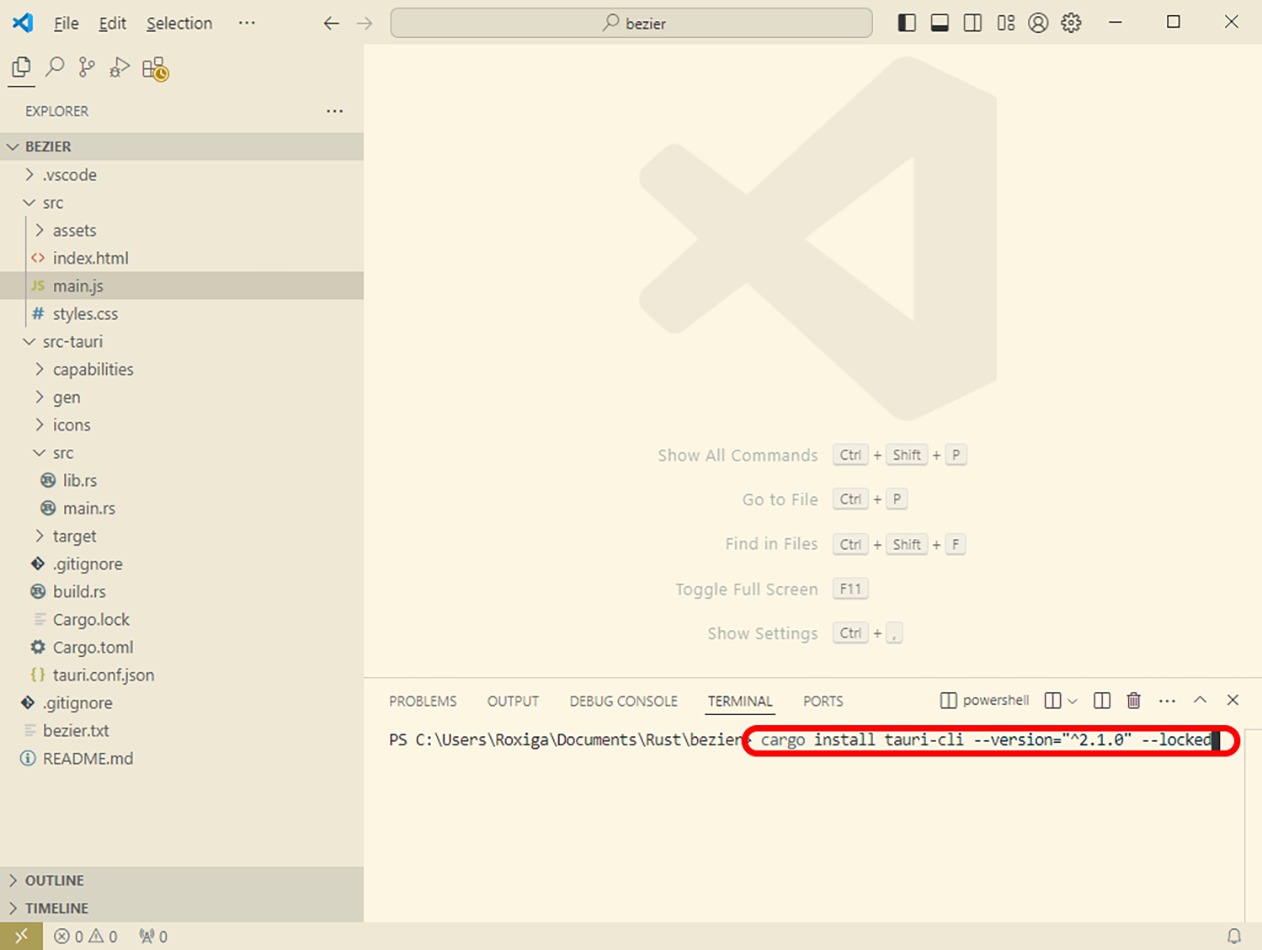Image resolution: width=1262 pixels, height=950 pixels.
Task: Open .gitignore inside src-tauri
Action: pyautogui.click(x=182, y=564)
